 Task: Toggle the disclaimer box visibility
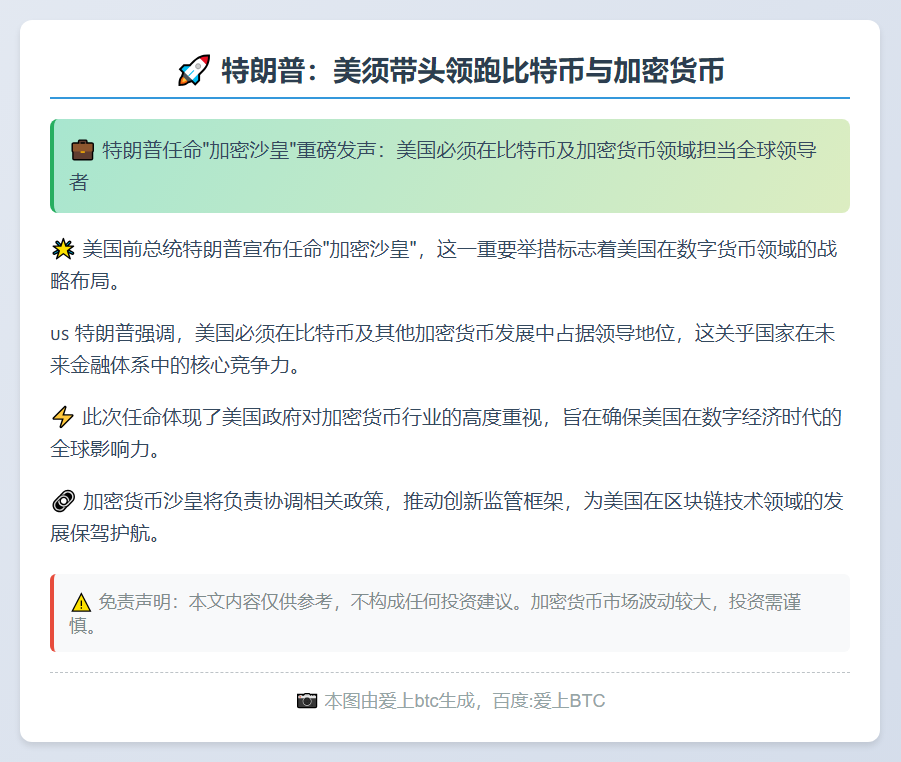point(450,612)
